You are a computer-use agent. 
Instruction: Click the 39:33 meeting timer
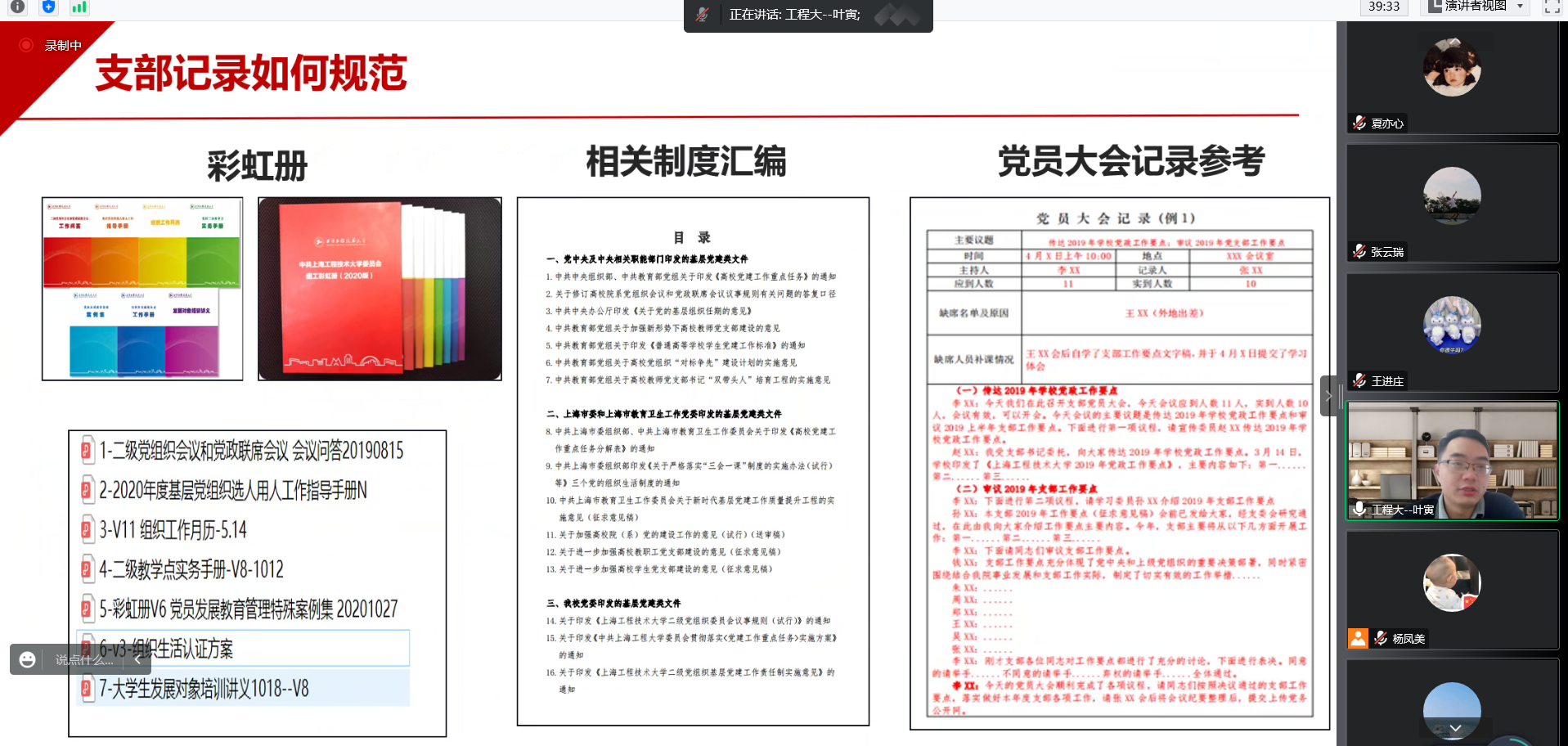(1384, 7)
